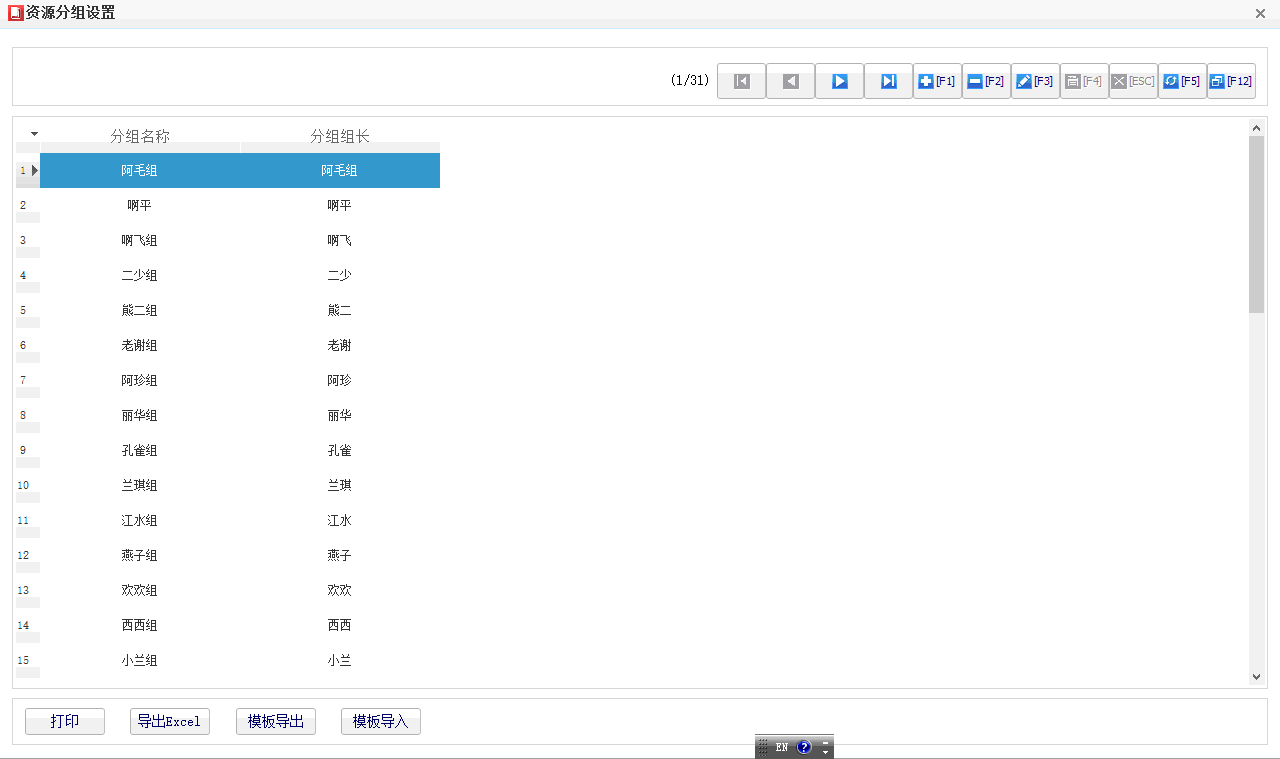The height and width of the screenshot is (759, 1280).
Task: Select 啊平 in the 分组名称 column
Action: [140, 205]
